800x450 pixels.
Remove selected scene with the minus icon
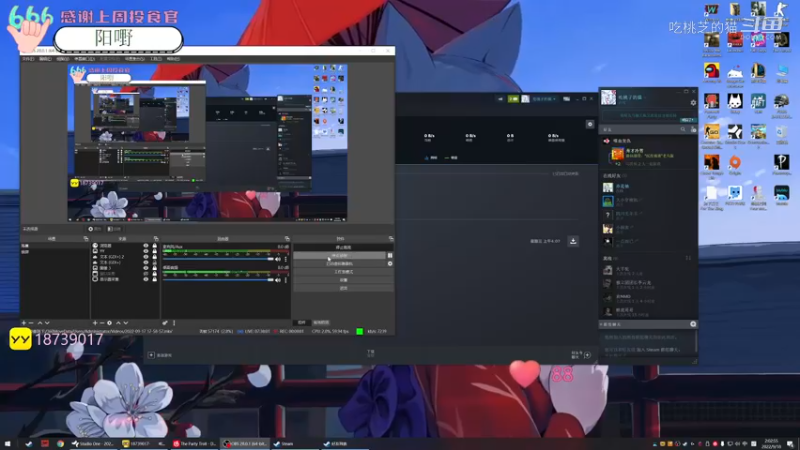tap(31, 323)
